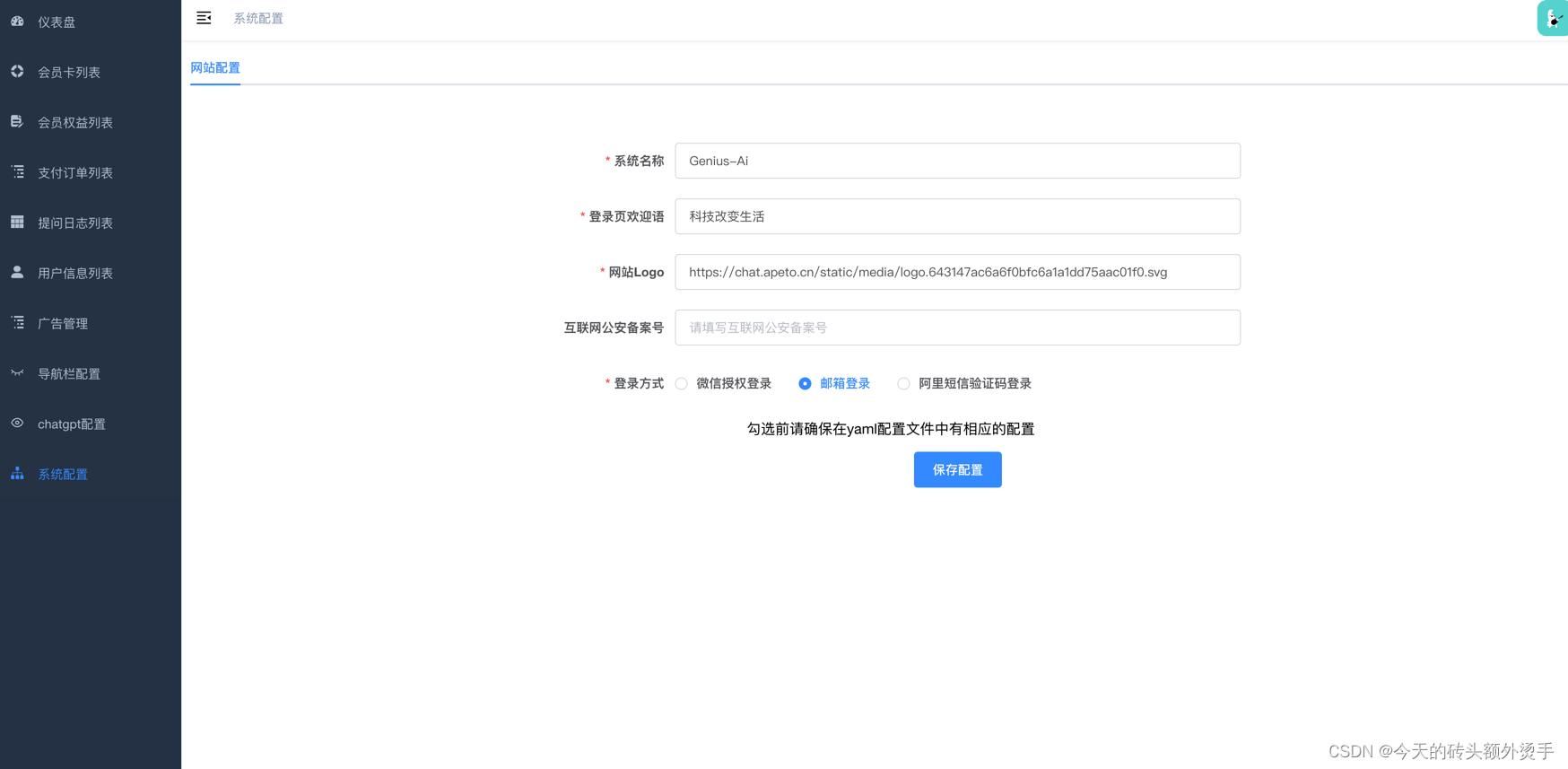Focus the 系统名称 input field
The image size is (1568, 769).
957,161
